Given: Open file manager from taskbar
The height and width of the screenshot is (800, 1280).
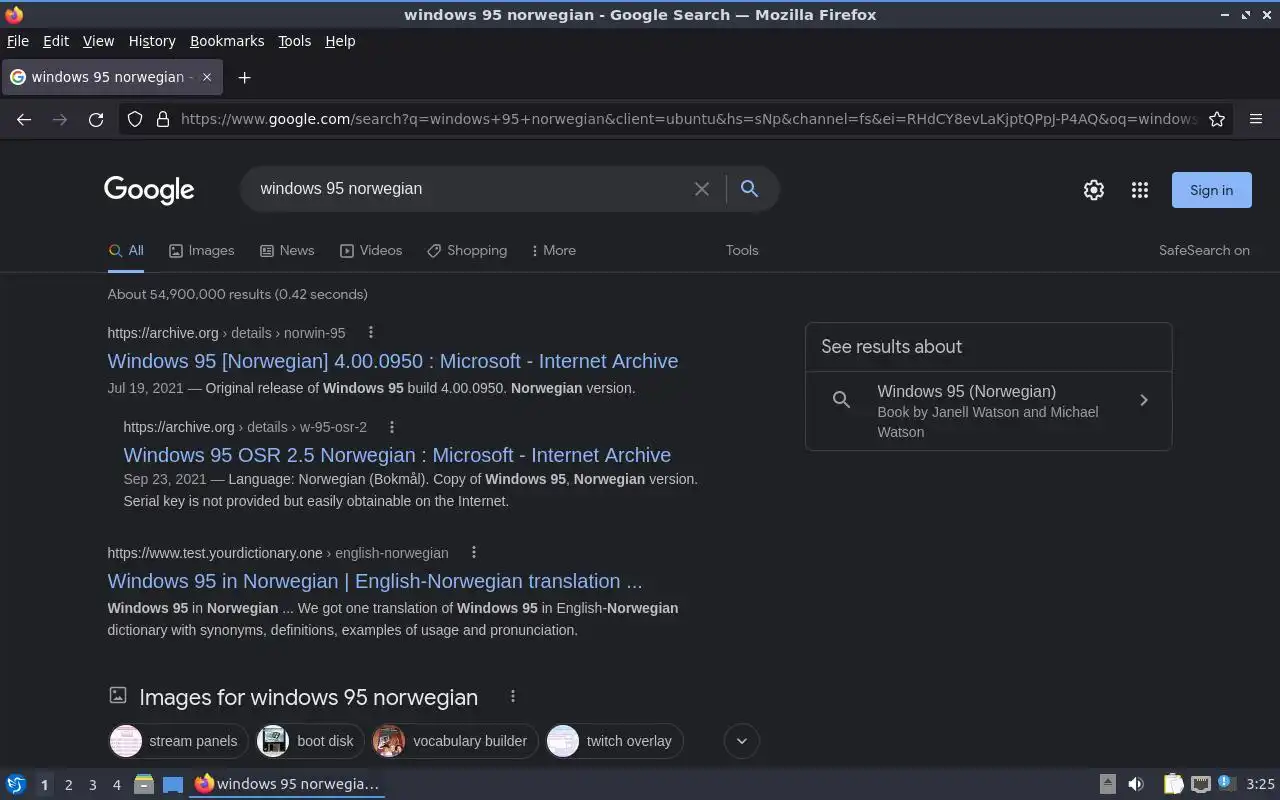Looking at the screenshot, I should click(144, 784).
